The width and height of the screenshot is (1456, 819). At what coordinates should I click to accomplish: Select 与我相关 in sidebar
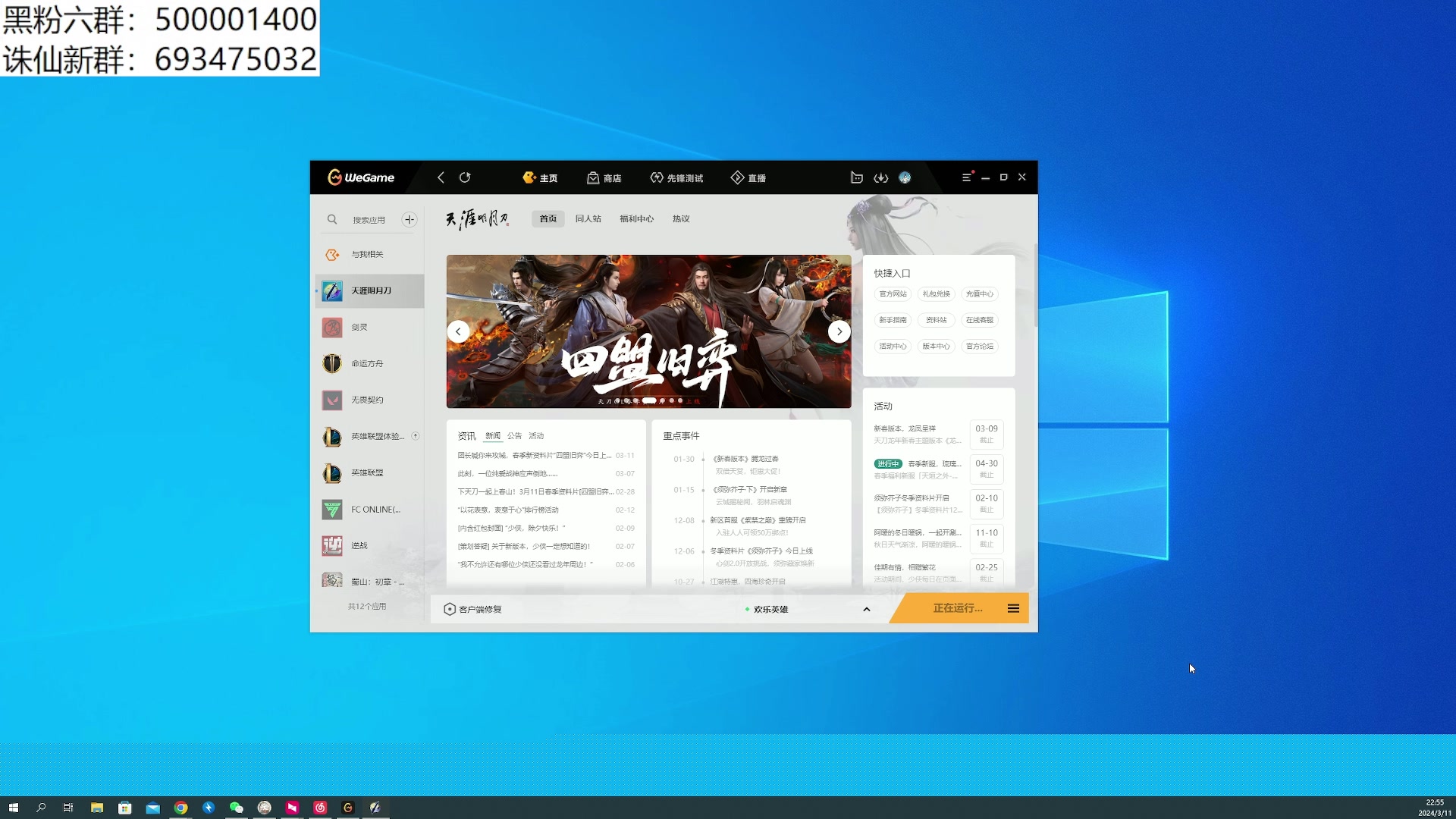[x=369, y=254]
